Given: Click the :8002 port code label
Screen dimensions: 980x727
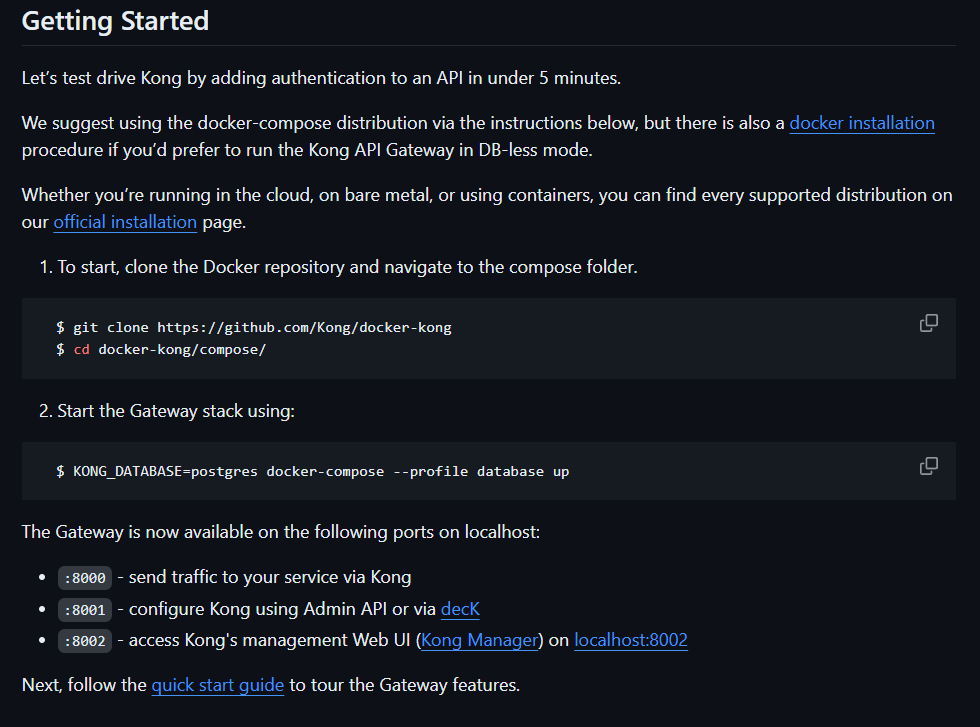Looking at the screenshot, I should [85, 641].
